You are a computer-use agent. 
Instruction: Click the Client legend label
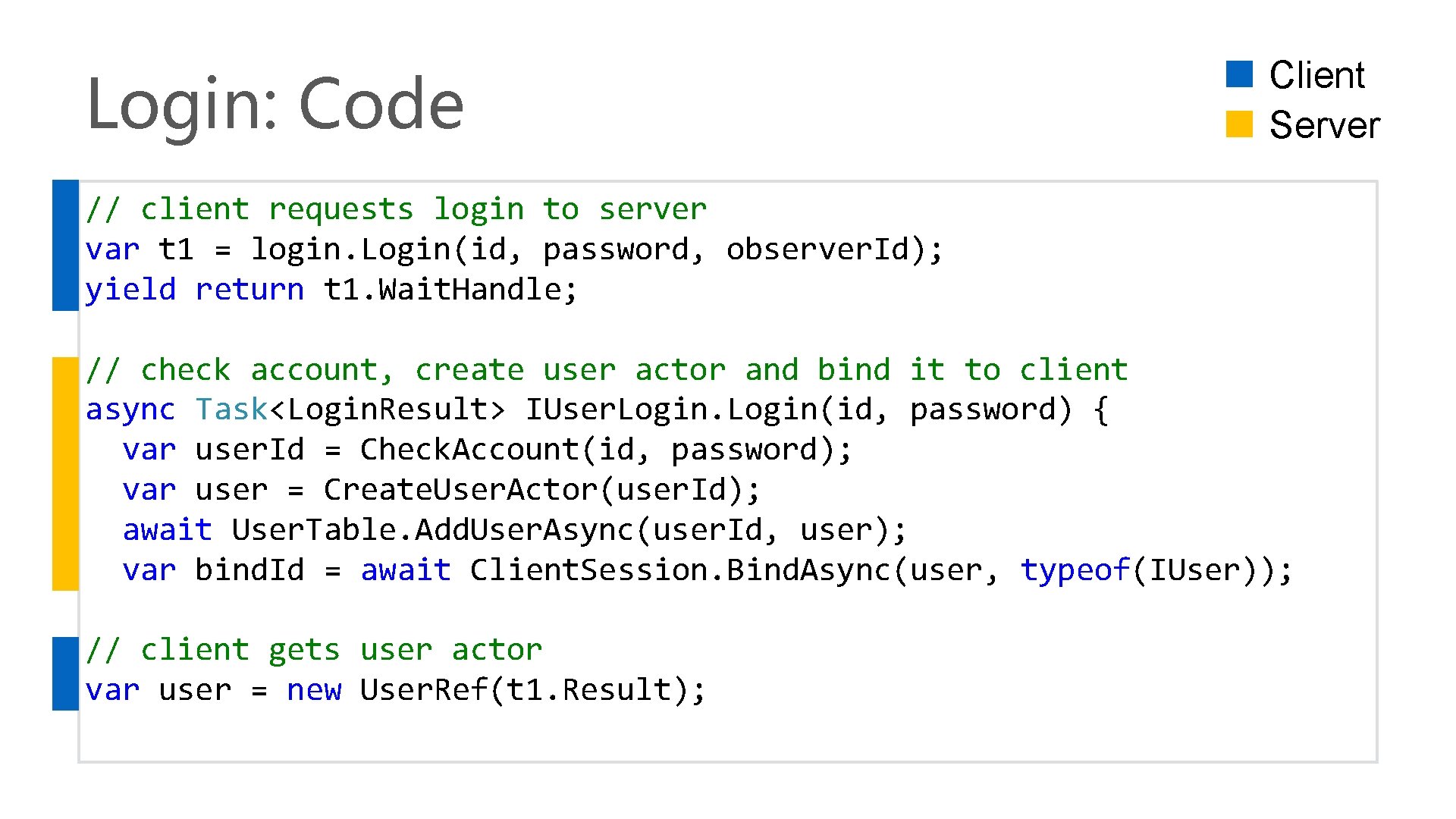(x=1316, y=75)
